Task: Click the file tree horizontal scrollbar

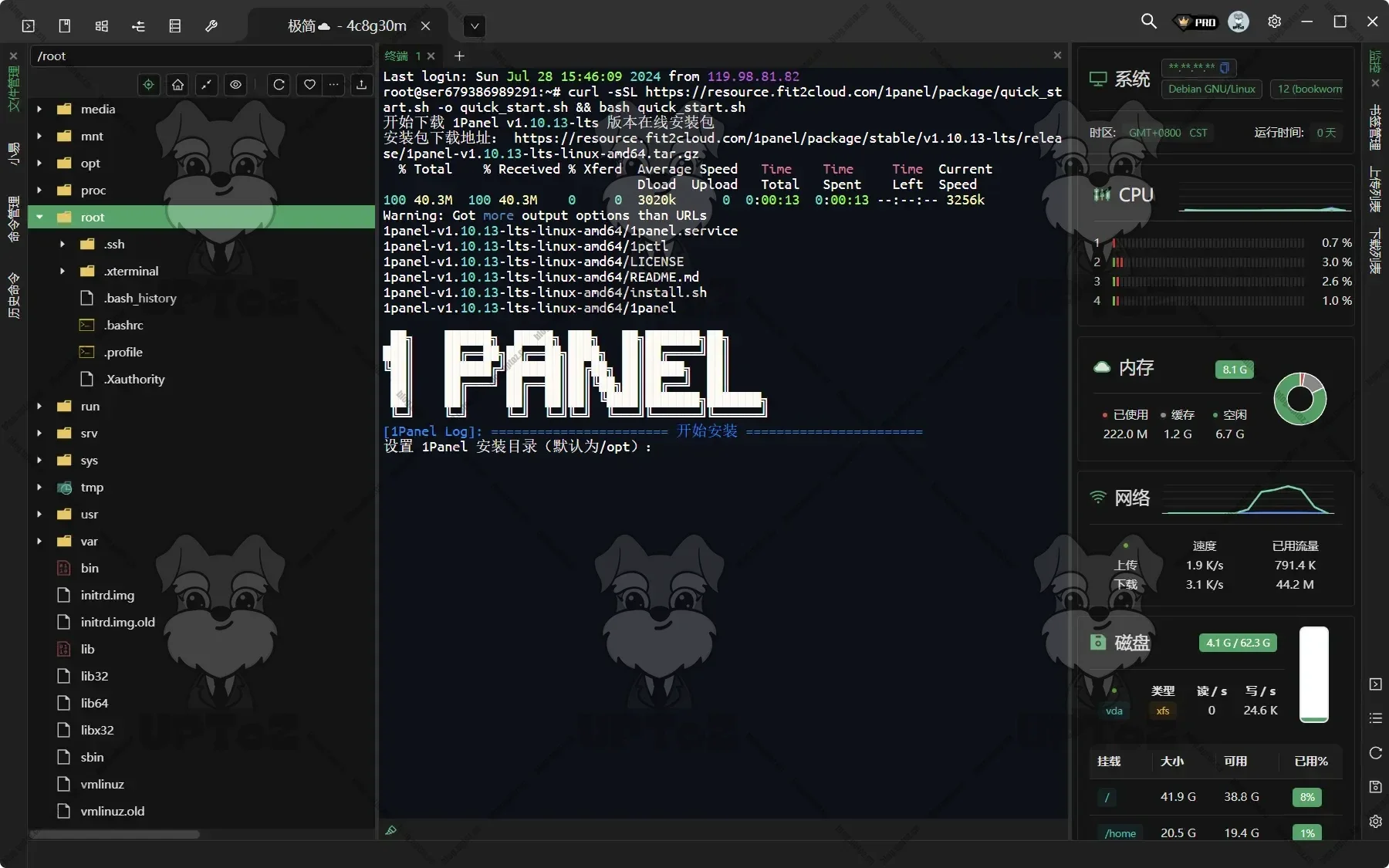Action: [x=114, y=834]
